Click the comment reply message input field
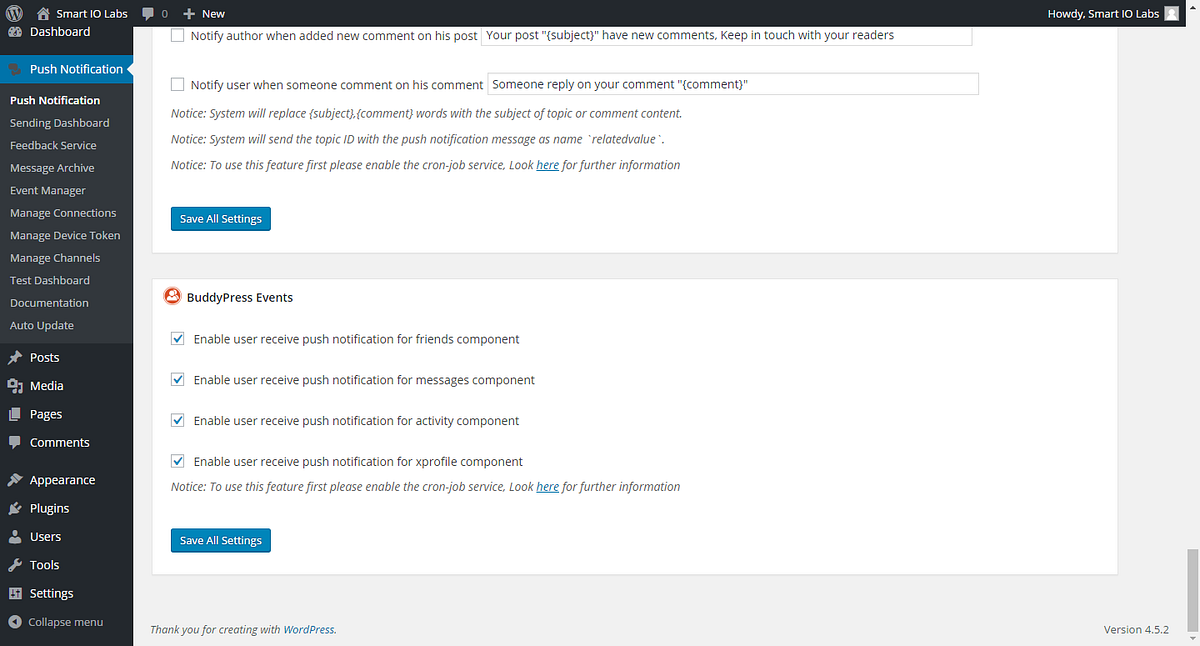 [732, 83]
